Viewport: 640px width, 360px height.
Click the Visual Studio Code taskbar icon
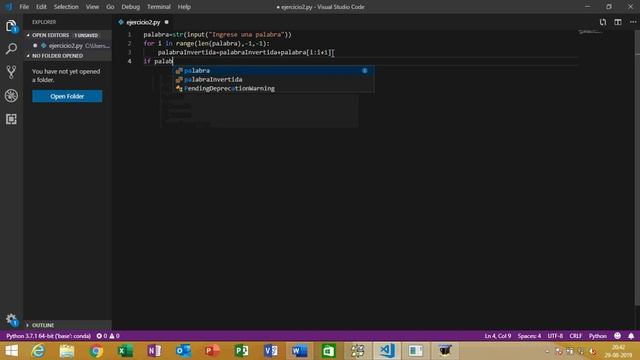pos(387,351)
